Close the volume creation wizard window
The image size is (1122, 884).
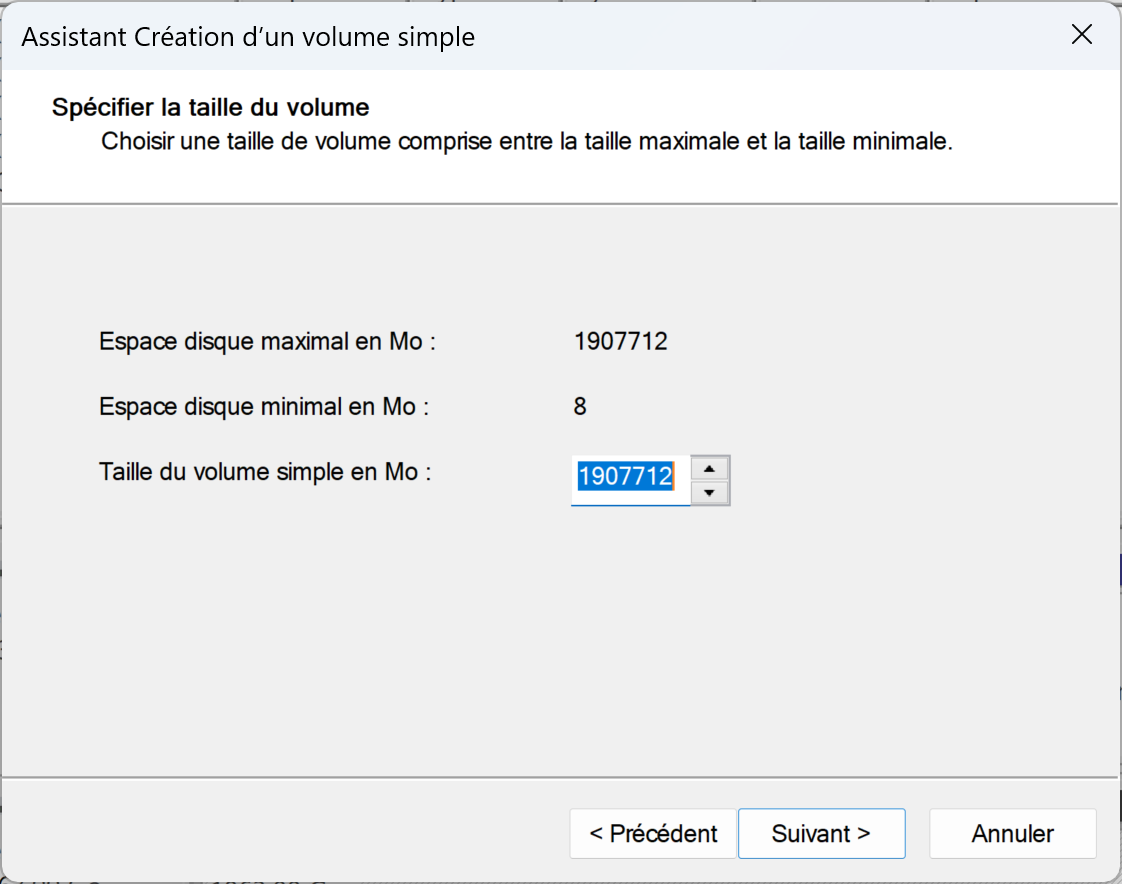1081,34
